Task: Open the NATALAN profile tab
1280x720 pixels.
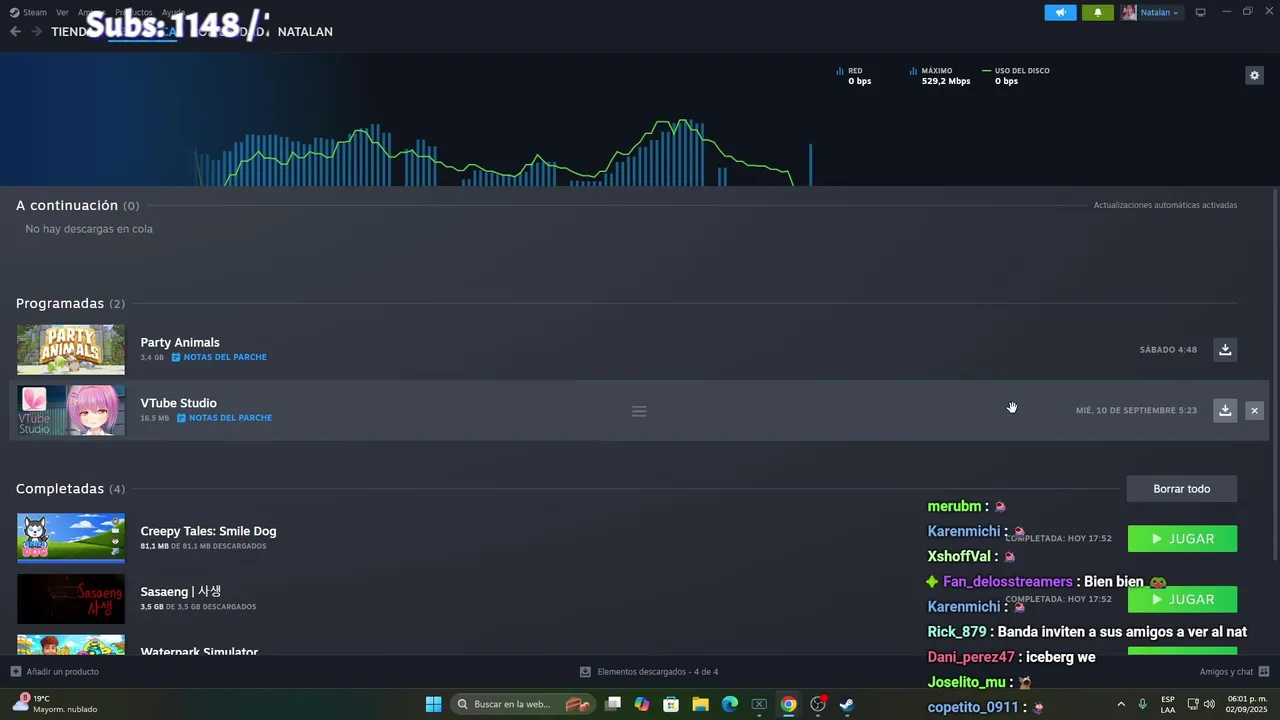Action: click(305, 31)
